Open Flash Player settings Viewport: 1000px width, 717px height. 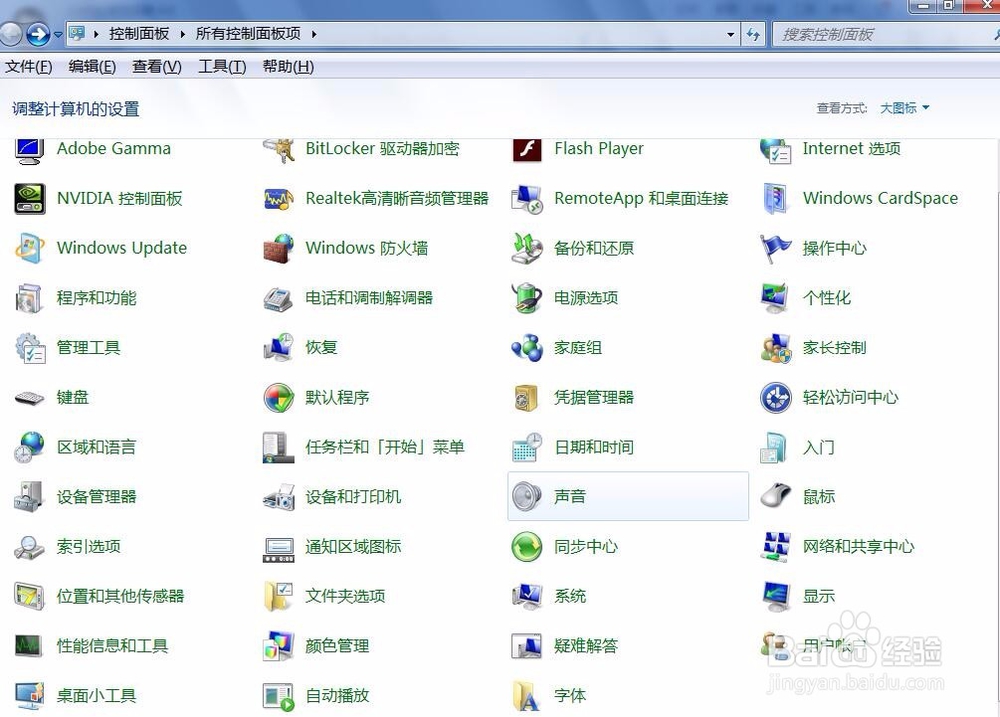[x=598, y=148]
